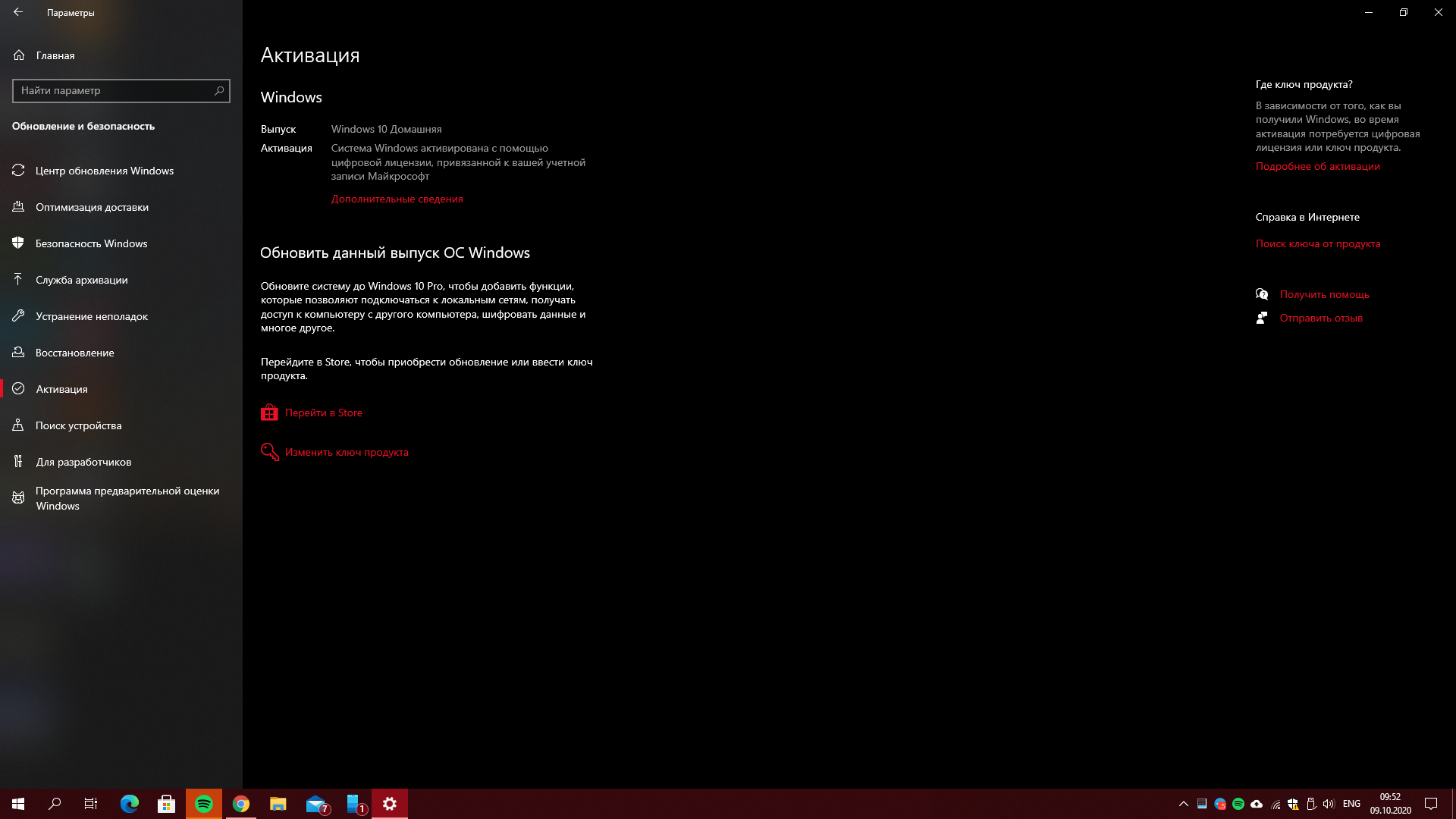Image resolution: width=1456 pixels, height=819 pixels.
Task: Open Windows Security tray shield icon
Action: click(1293, 804)
